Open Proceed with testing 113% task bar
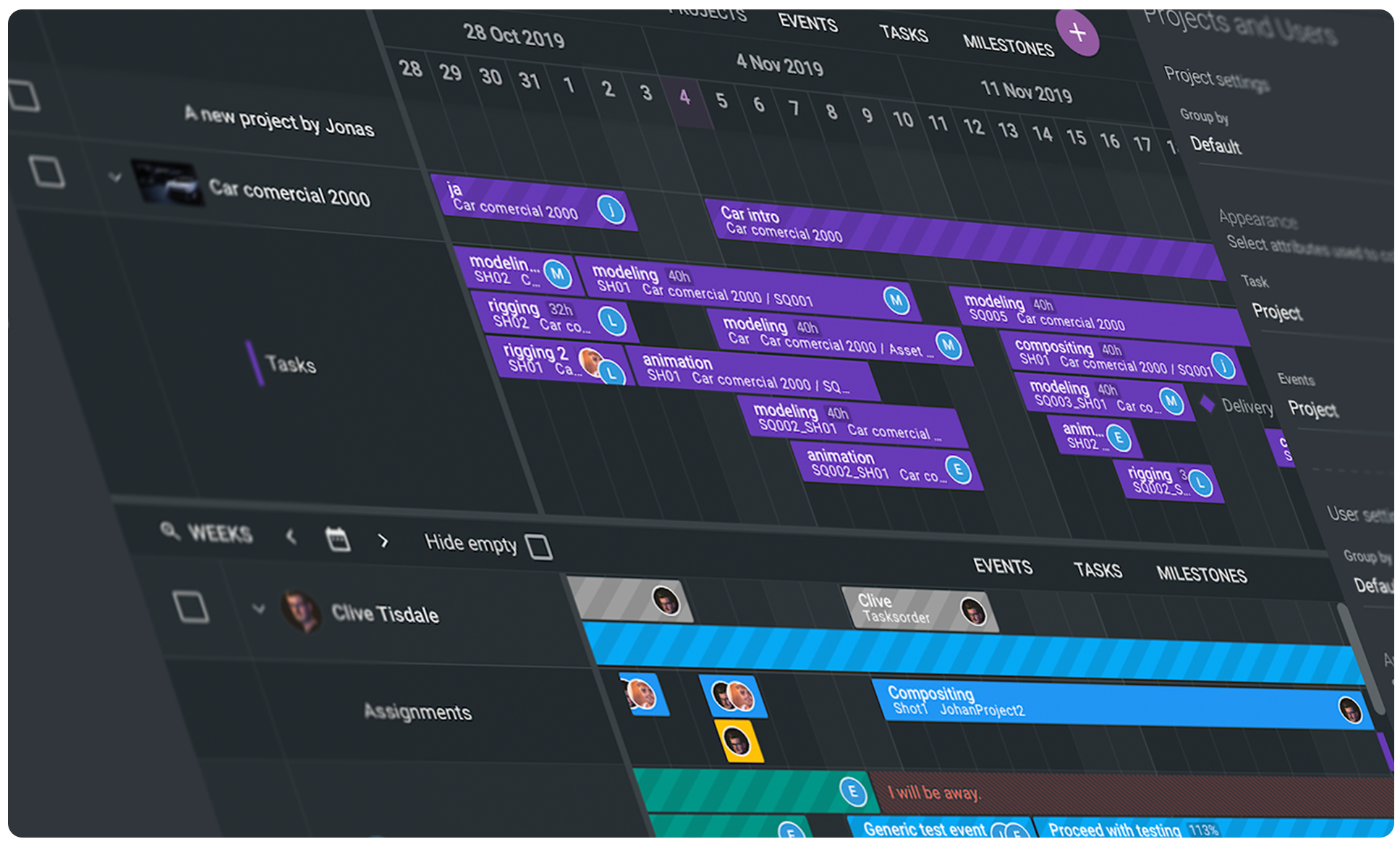 click(1213, 830)
